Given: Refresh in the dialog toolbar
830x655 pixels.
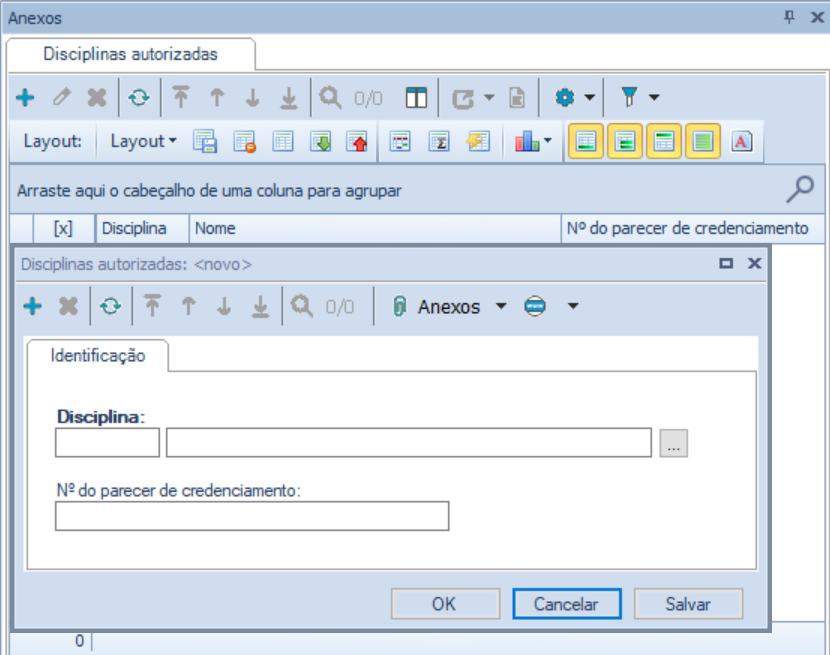Looking at the screenshot, I should pos(110,307).
